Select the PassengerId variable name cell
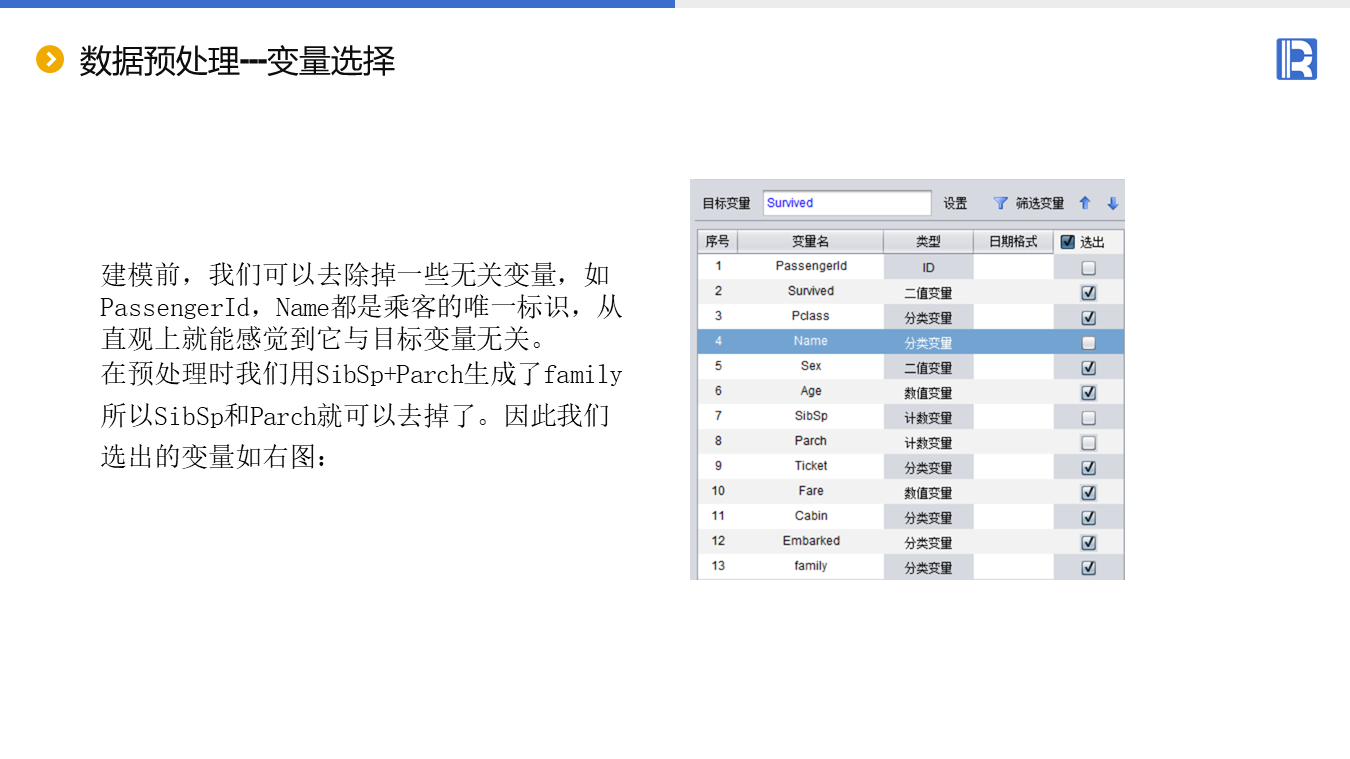1350x759 pixels. point(811,267)
